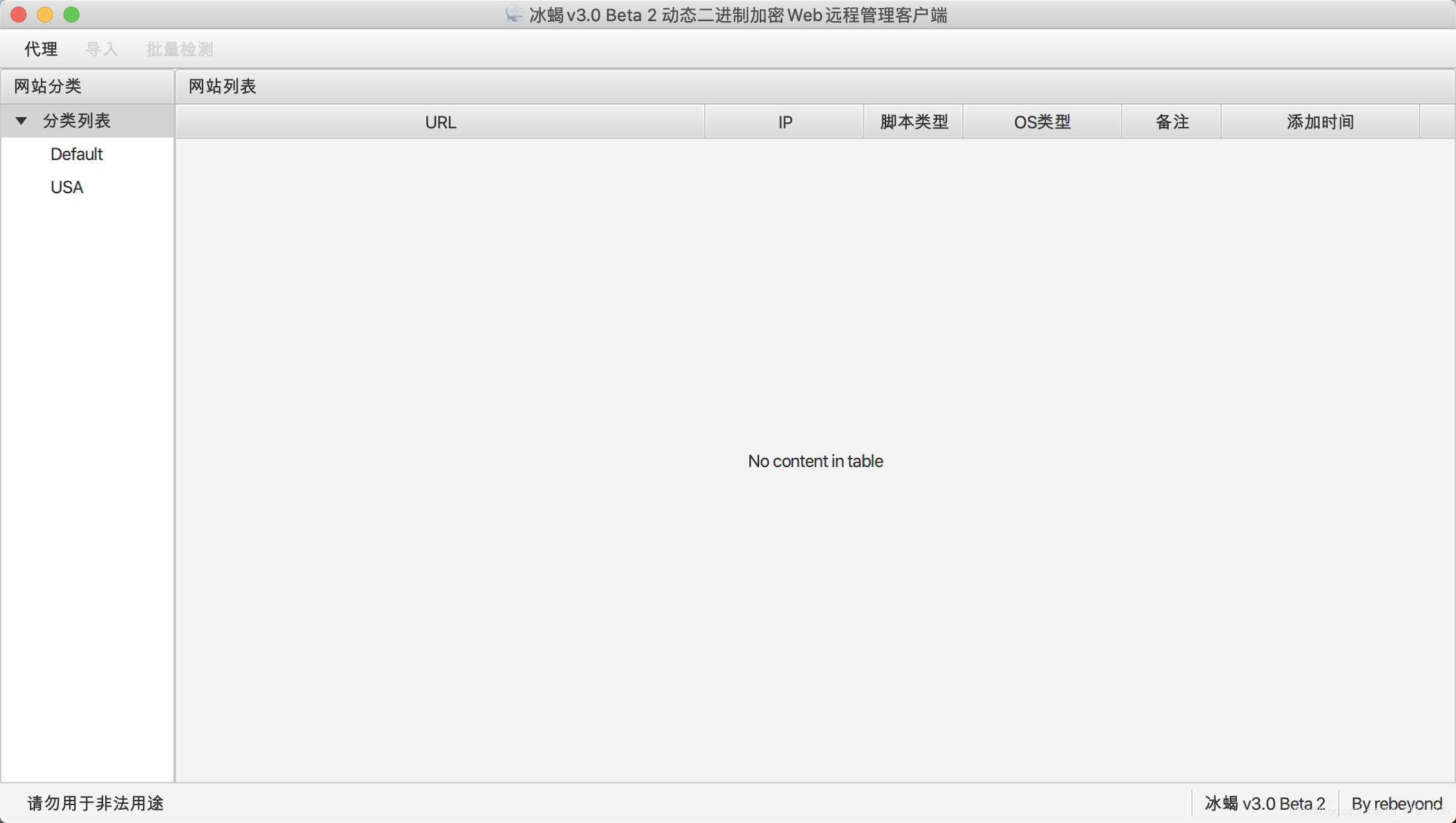The image size is (1456, 823).
Task: Click the No content in table placeholder
Action: [x=815, y=461]
